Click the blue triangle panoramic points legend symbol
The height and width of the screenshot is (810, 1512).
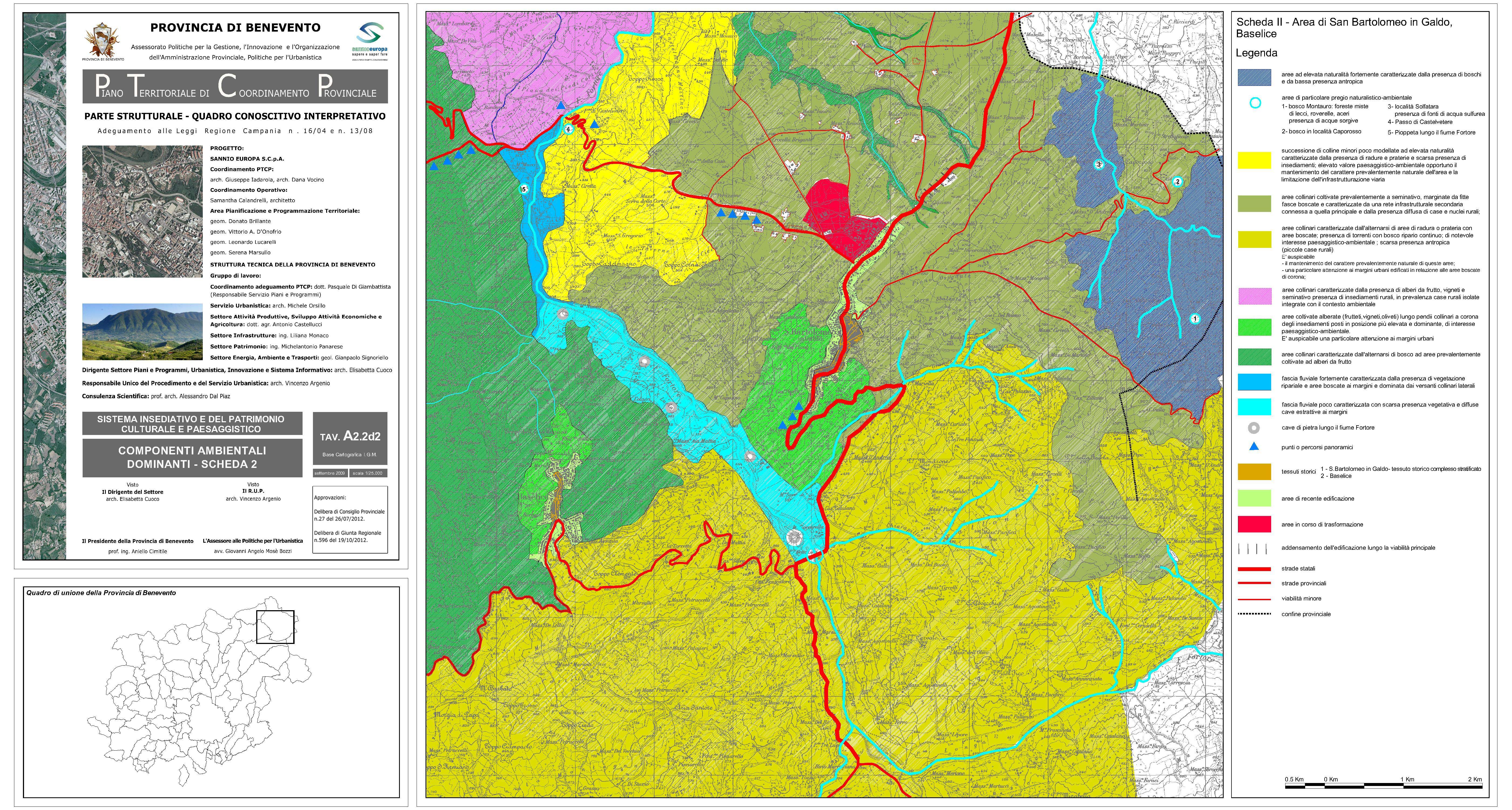[x=1254, y=447]
